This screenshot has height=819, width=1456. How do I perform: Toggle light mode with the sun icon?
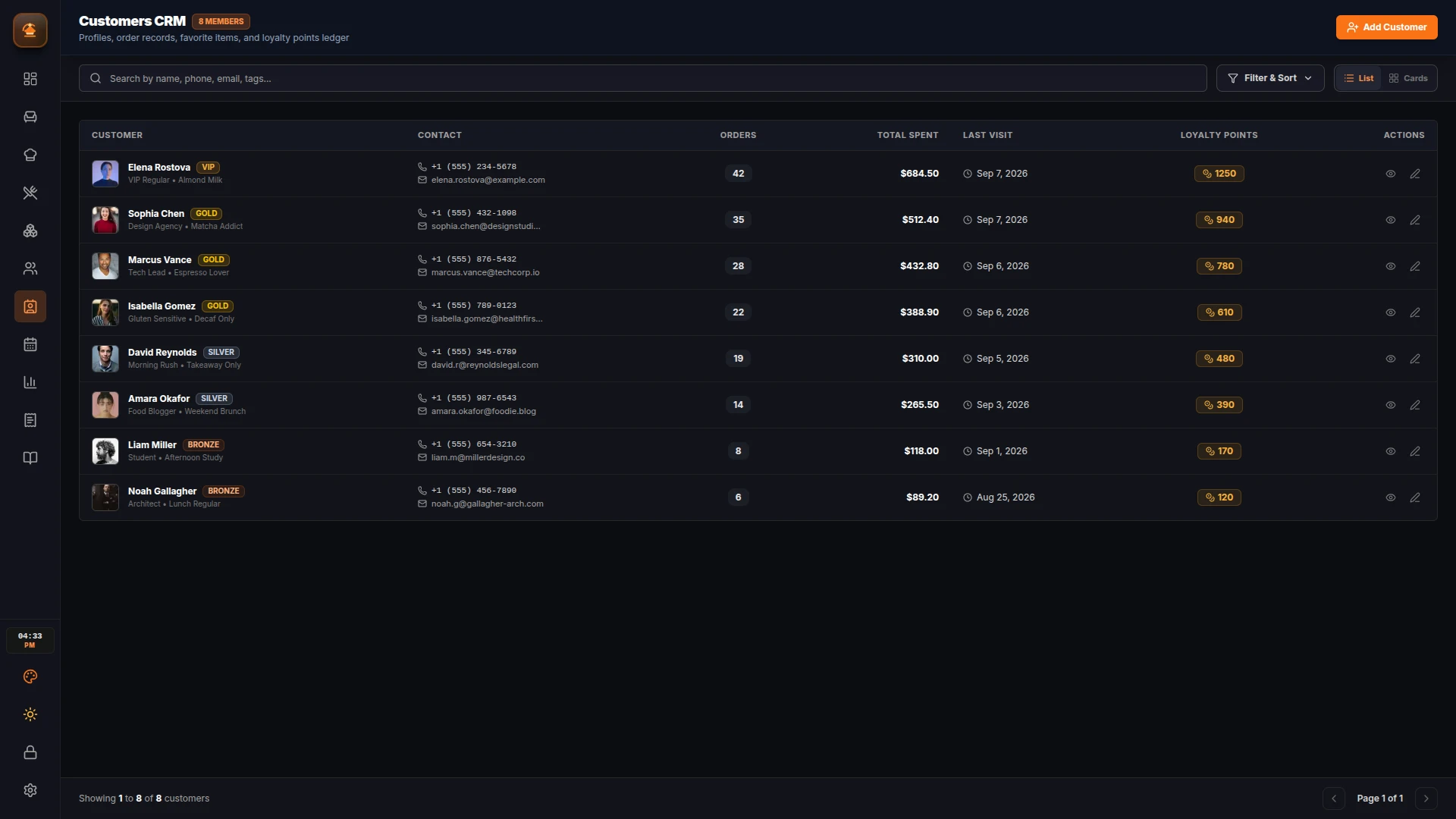coord(30,714)
